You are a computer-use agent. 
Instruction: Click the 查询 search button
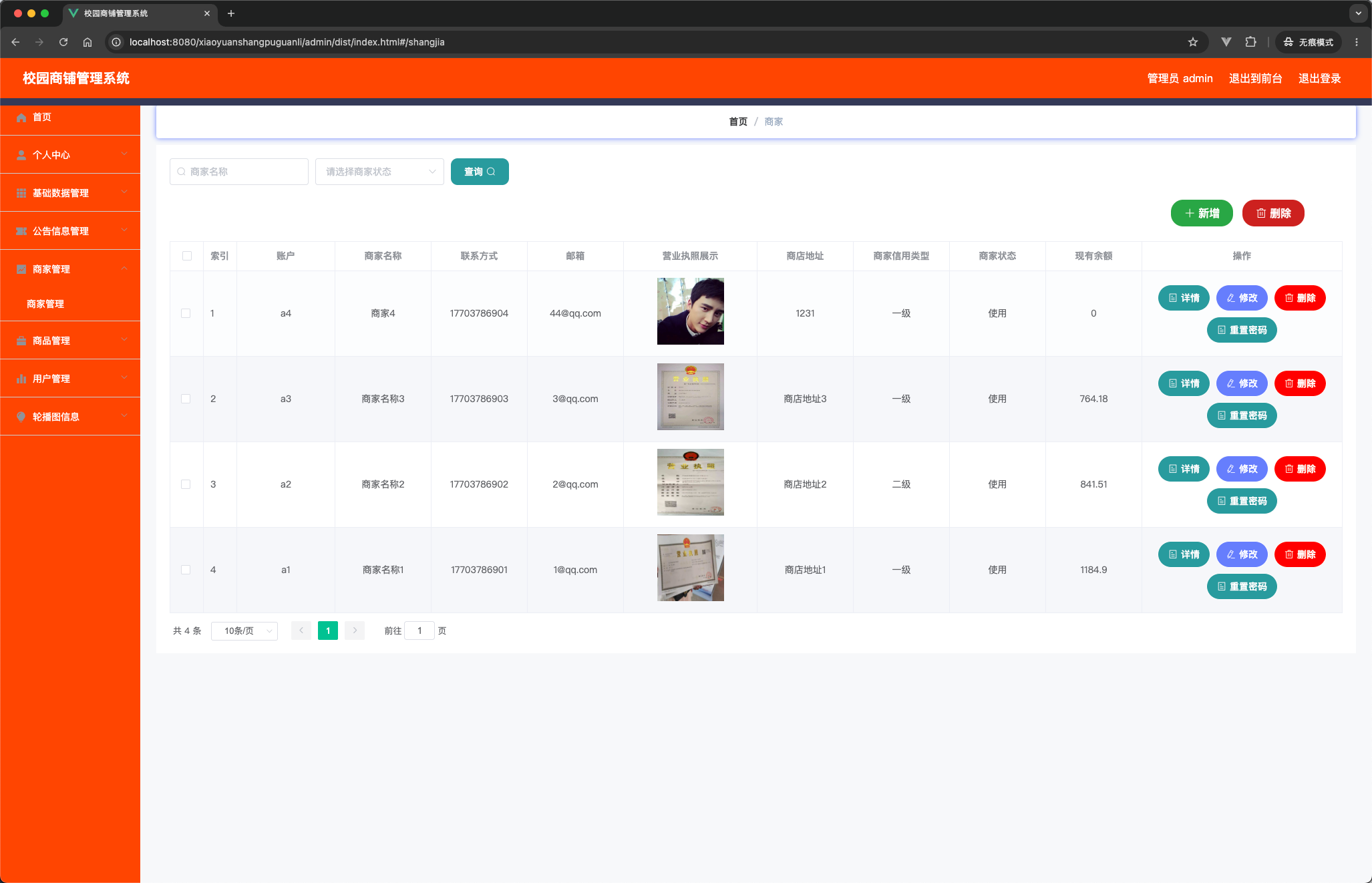click(x=480, y=172)
